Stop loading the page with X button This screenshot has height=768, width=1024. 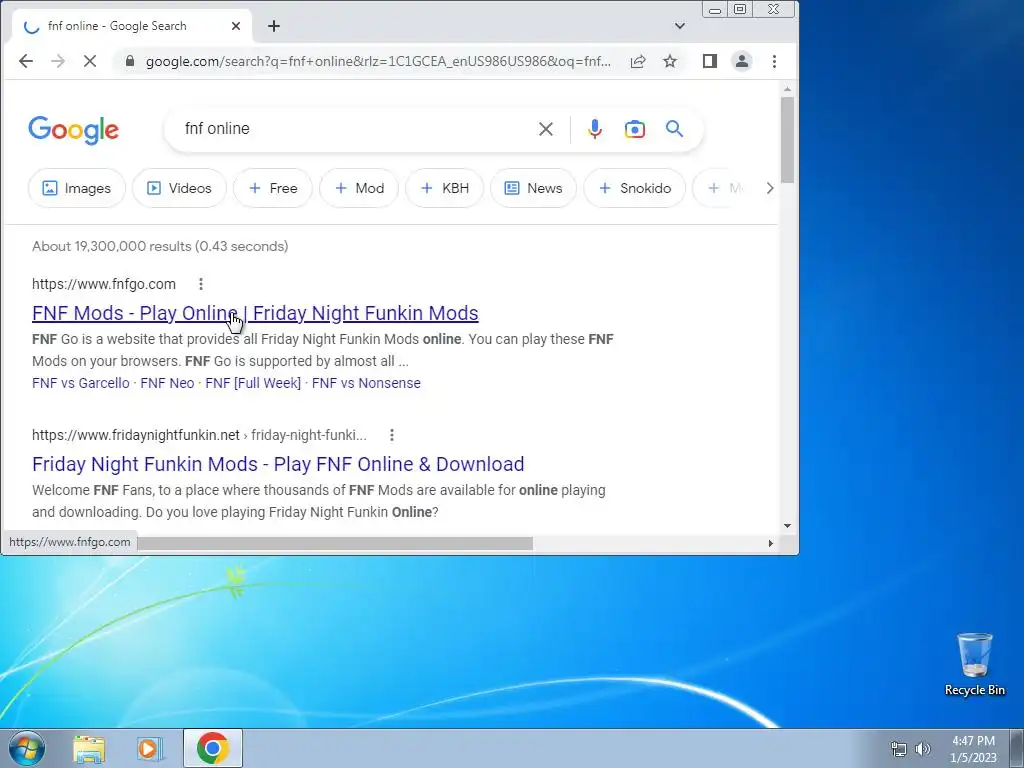89,61
